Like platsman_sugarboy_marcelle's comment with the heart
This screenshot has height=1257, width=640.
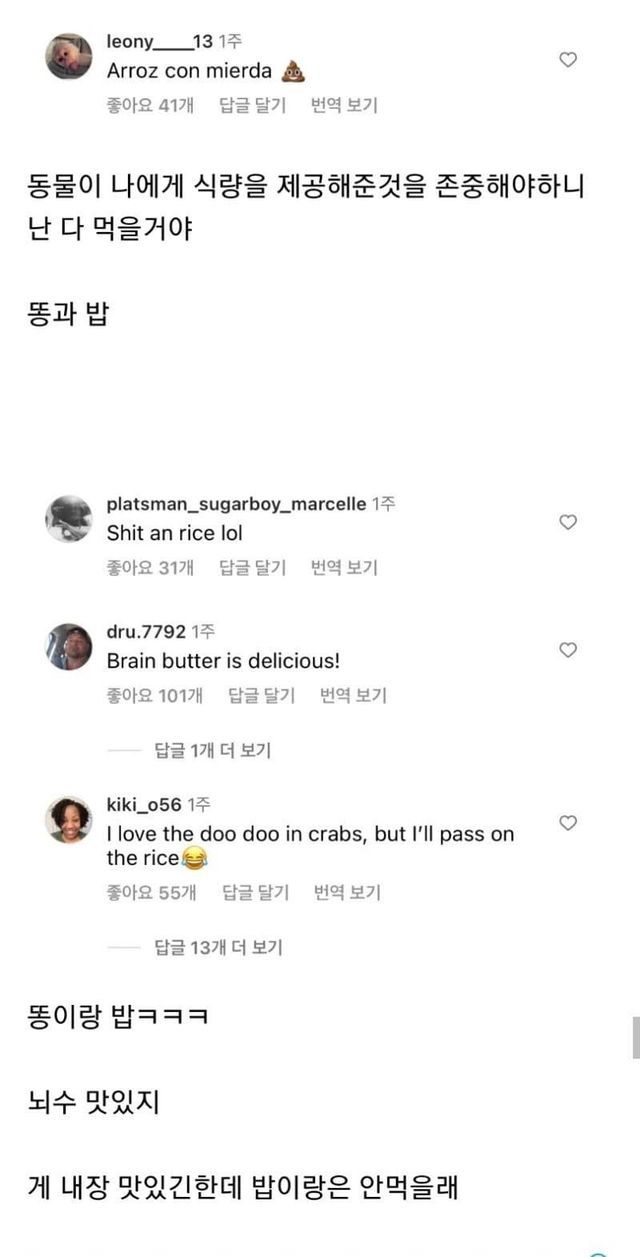pyautogui.click(x=568, y=522)
